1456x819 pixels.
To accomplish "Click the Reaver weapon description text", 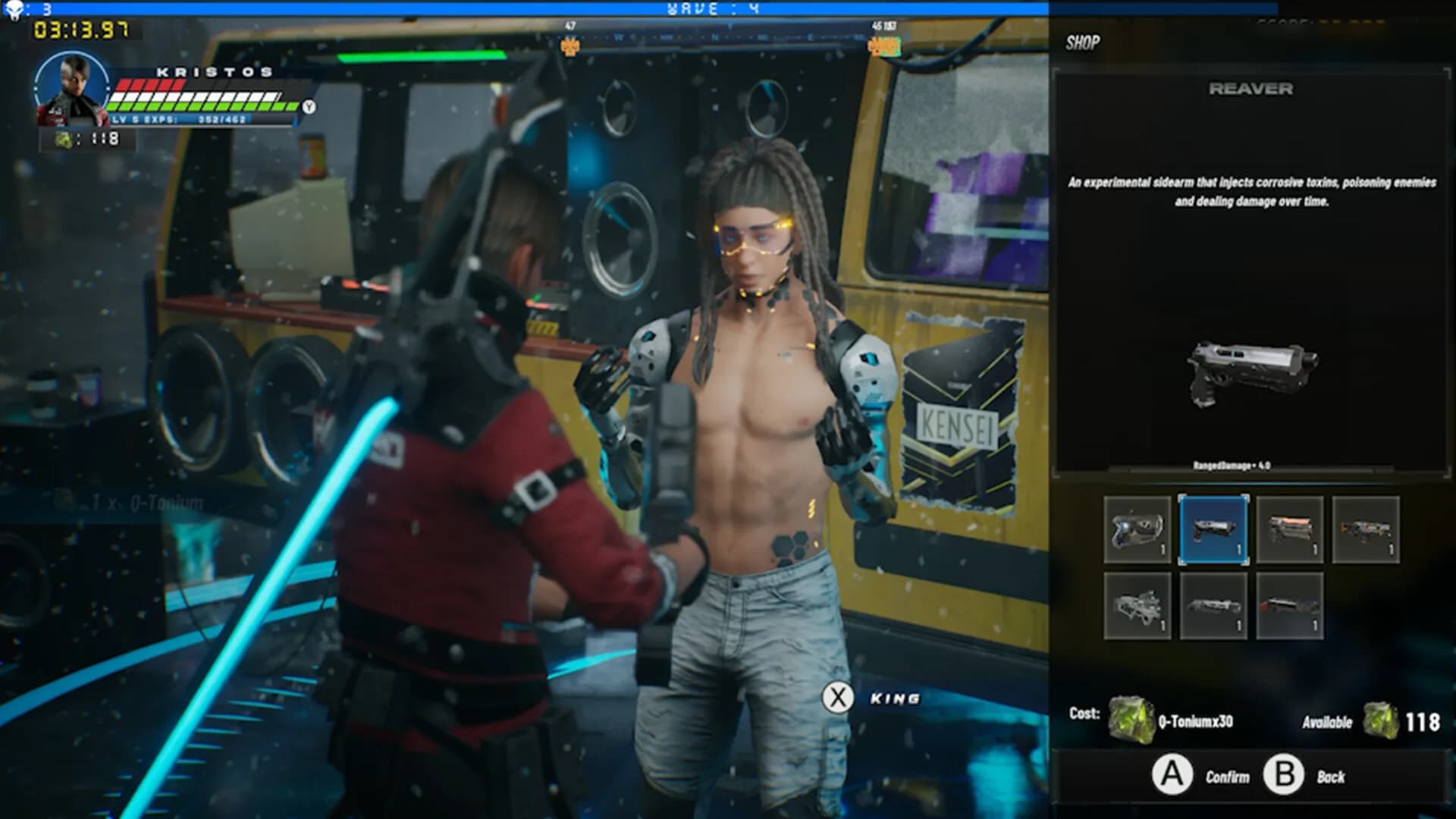I will [x=1252, y=192].
